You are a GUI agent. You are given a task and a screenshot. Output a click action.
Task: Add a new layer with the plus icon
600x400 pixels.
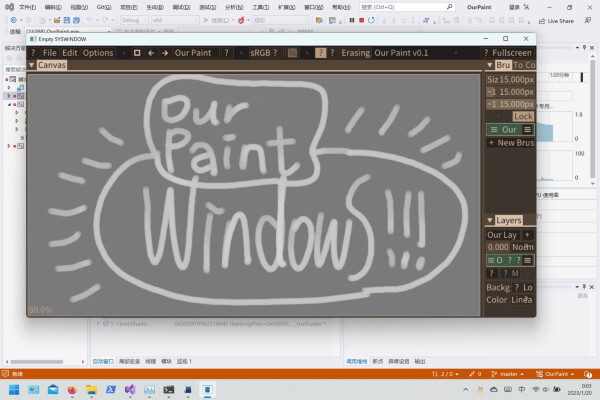point(527,235)
